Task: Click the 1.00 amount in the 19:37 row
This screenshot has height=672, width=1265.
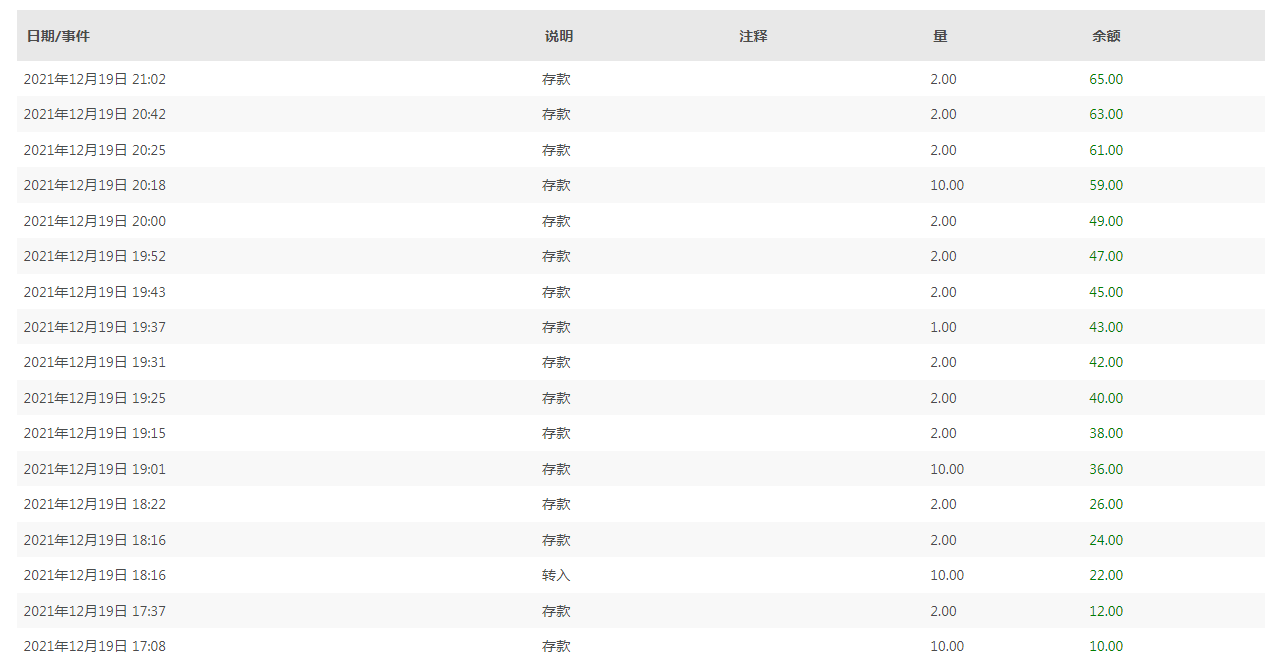Action: (943, 327)
